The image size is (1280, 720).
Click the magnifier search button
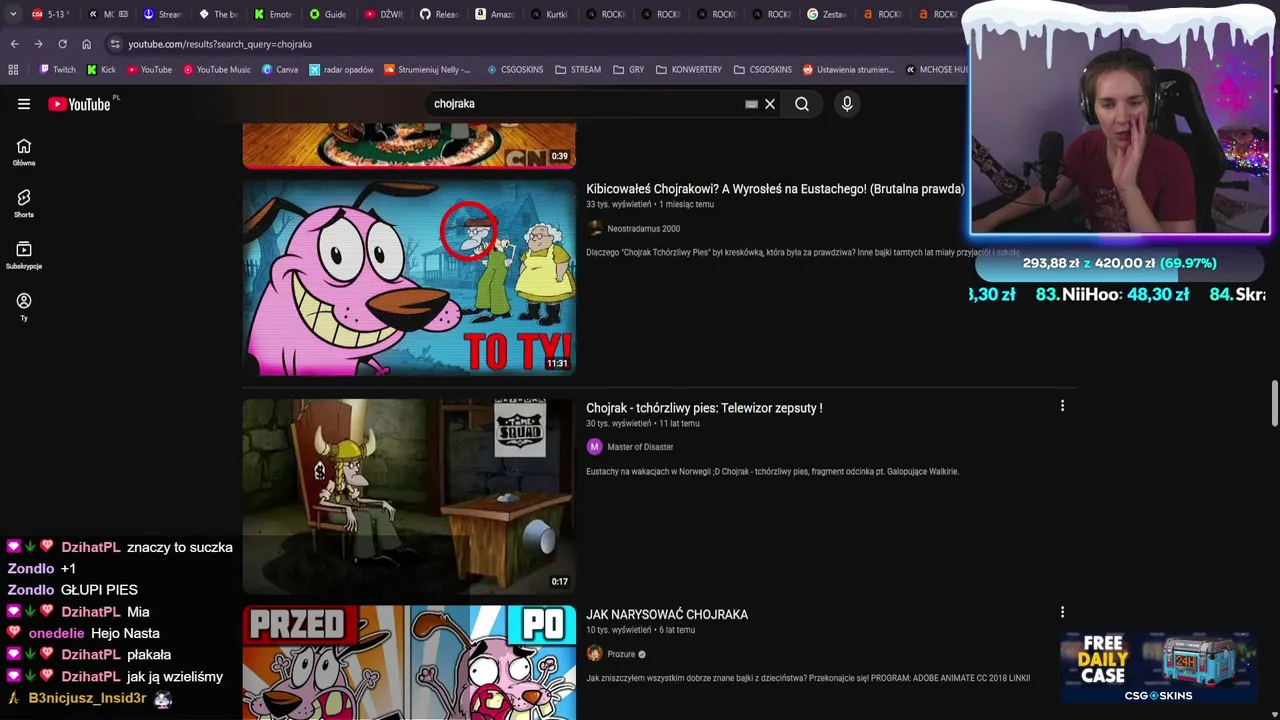coord(802,104)
